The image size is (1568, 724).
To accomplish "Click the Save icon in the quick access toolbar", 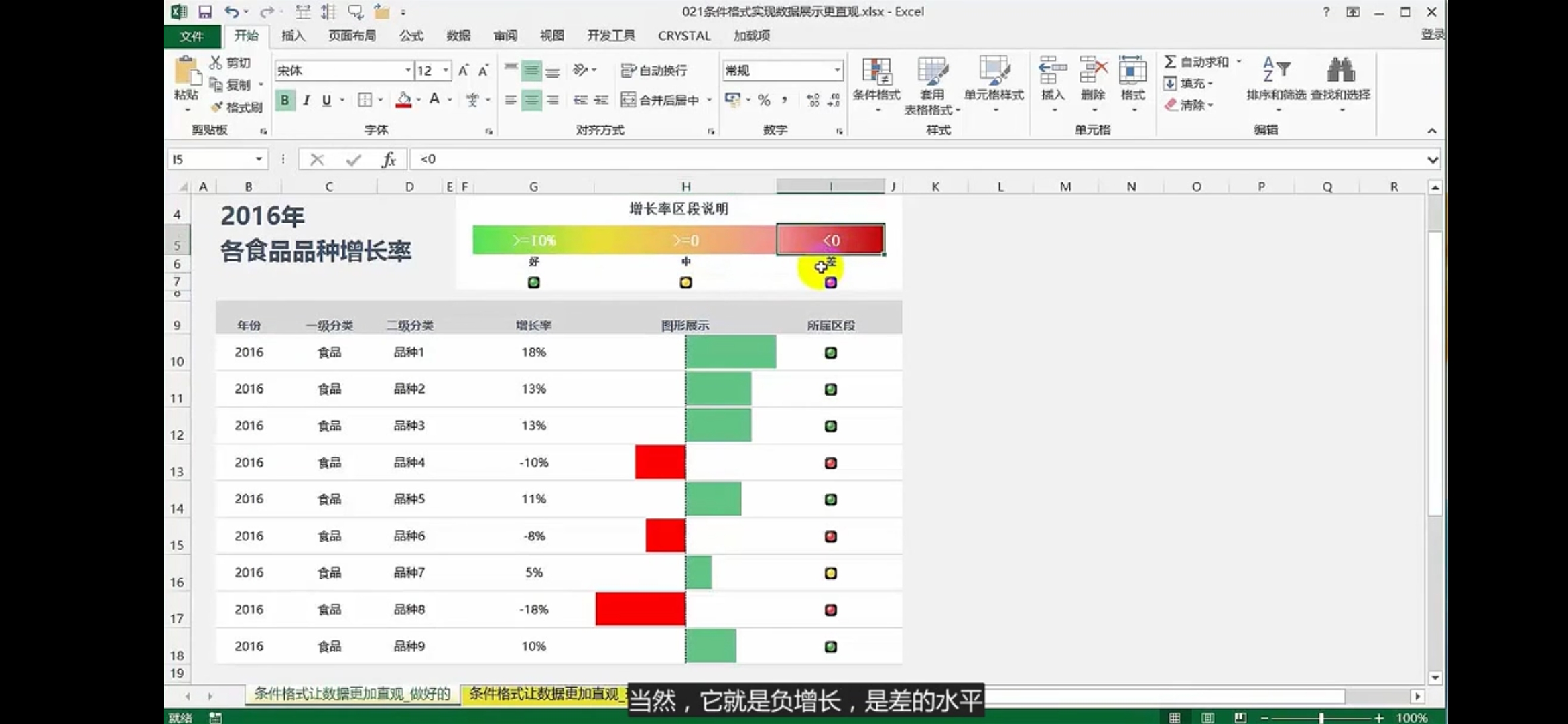I will (205, 12).
